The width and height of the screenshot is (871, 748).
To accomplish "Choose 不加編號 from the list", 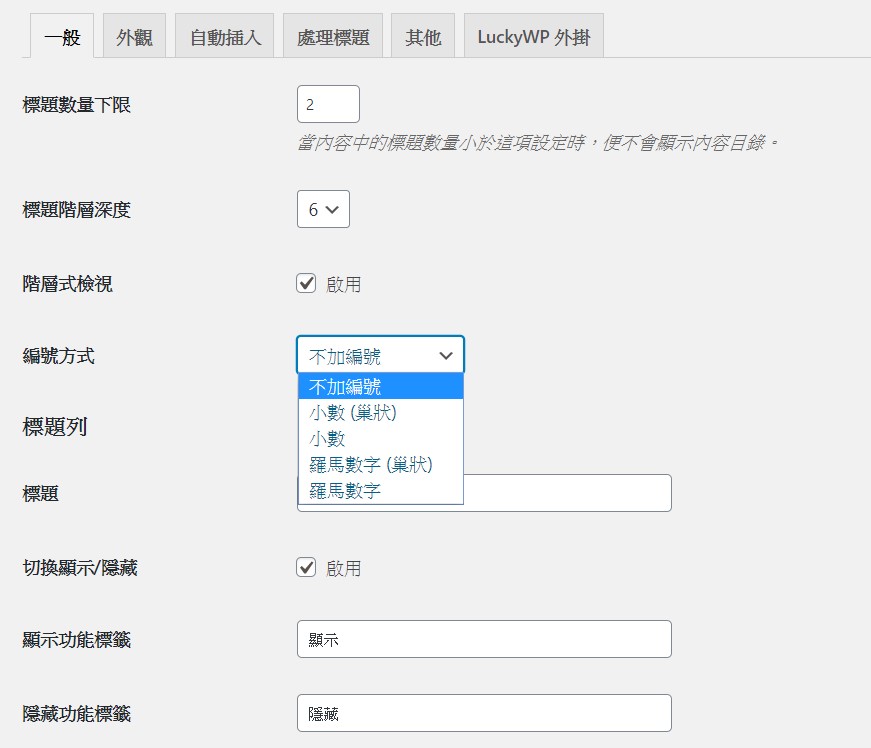I will (381, 386).
